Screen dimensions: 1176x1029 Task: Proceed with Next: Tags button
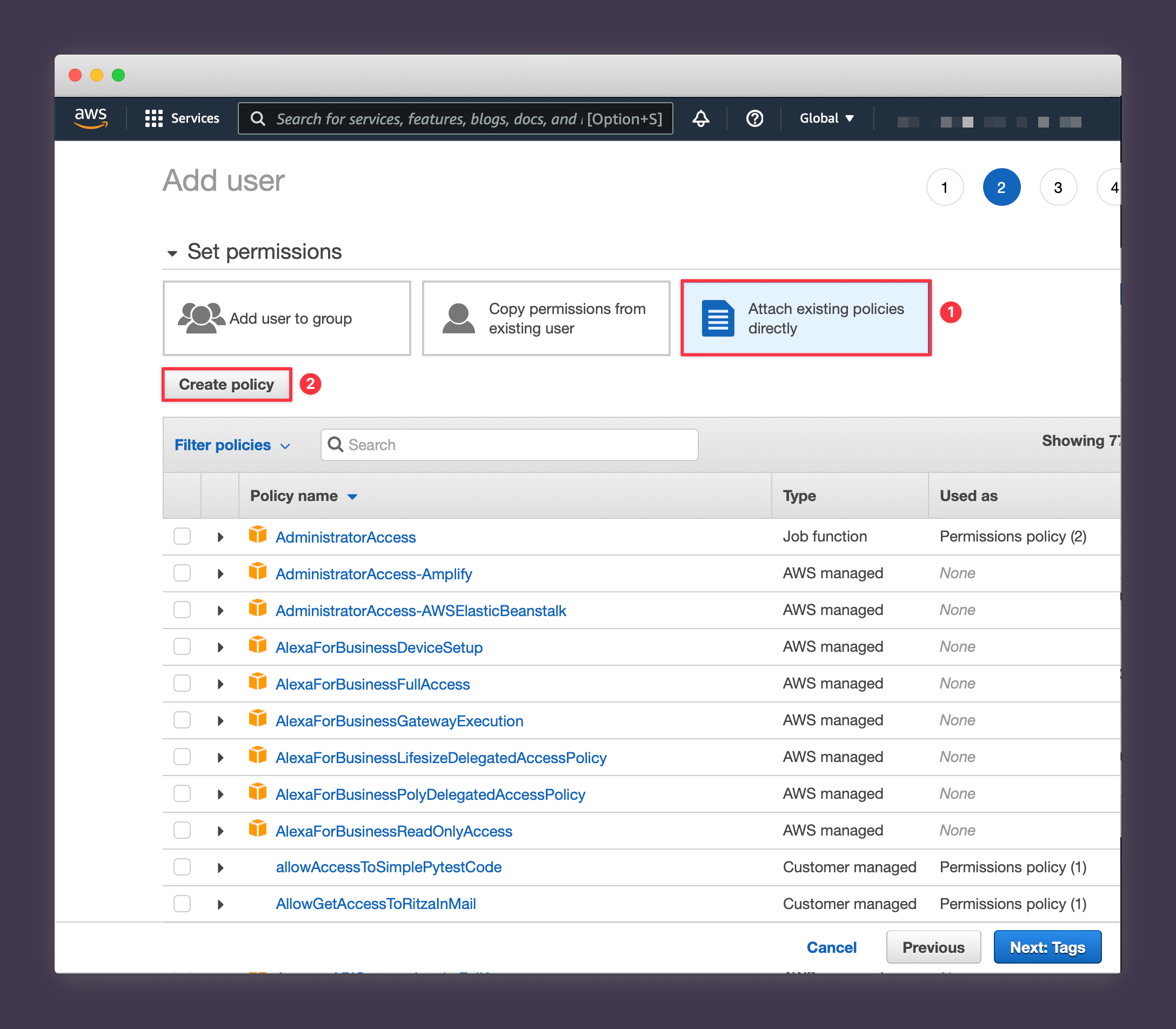coord(1047,947)
